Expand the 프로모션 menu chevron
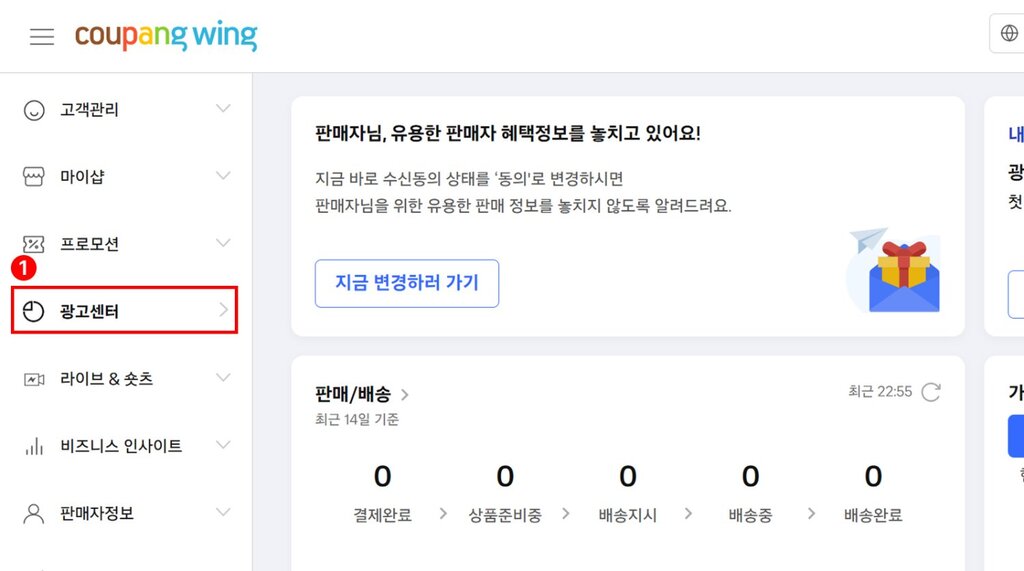 point(223,243)
